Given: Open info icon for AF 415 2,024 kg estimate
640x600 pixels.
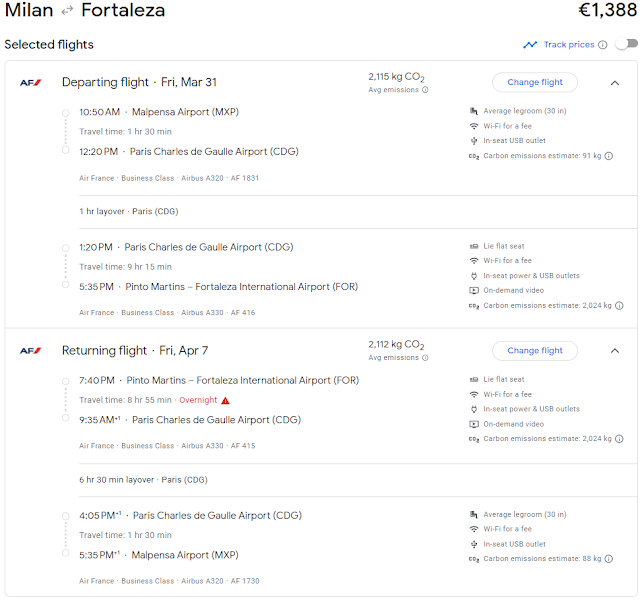Looking at the screenshot, I should (x=619, y=439).
